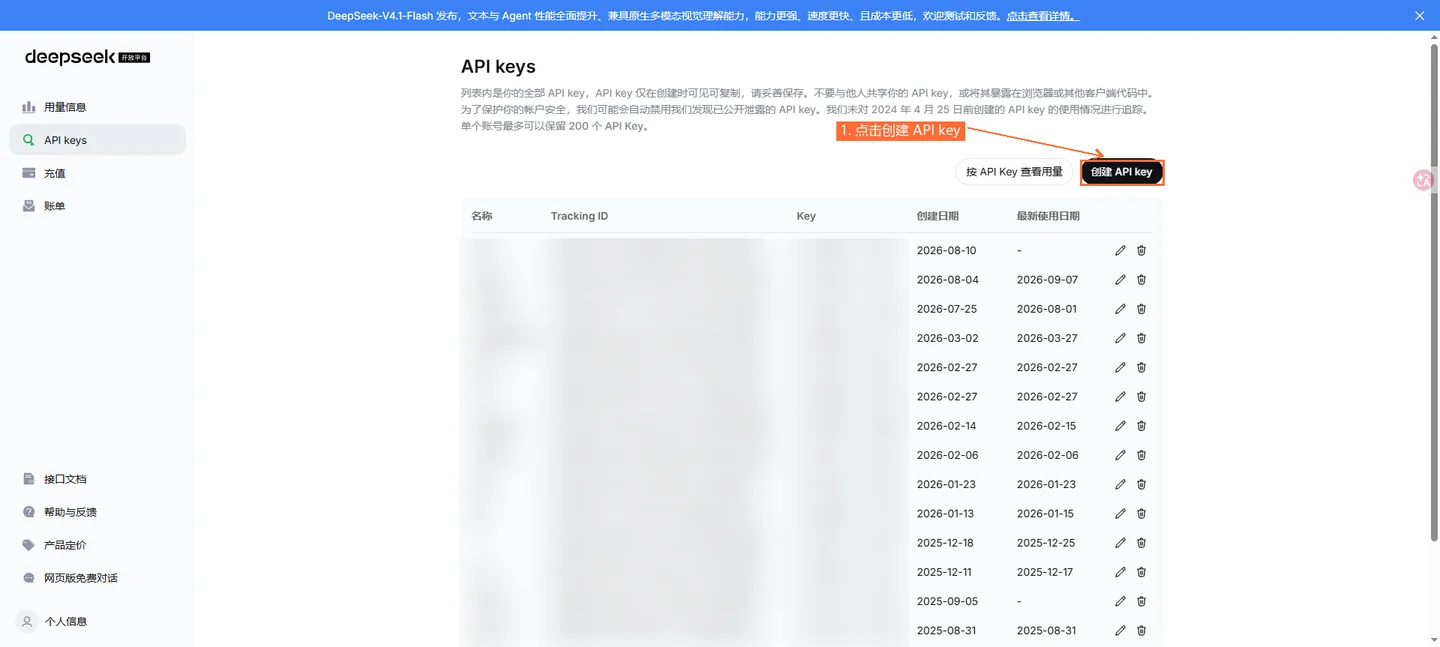Edit the key created on 2026-02-14
Viewport: 1440px width, 647px height.
[1120, 426]
